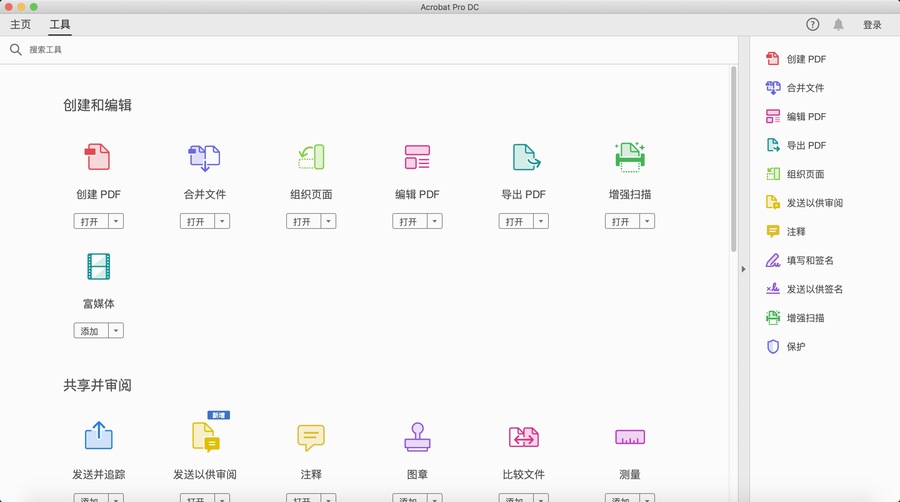Click the 打开 button under 合并文件
This screenshot has height=502, width=900.
click(x=197, y=221)
